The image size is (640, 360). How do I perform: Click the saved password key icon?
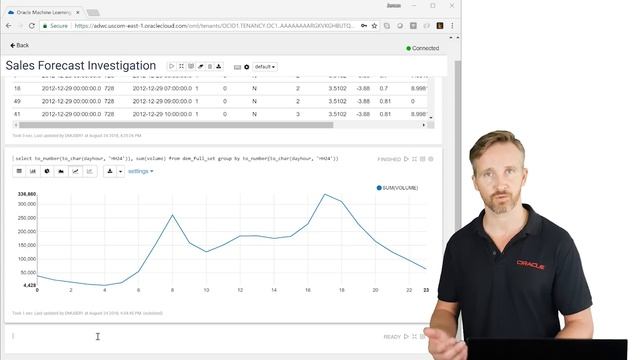[x=364, y=26]
